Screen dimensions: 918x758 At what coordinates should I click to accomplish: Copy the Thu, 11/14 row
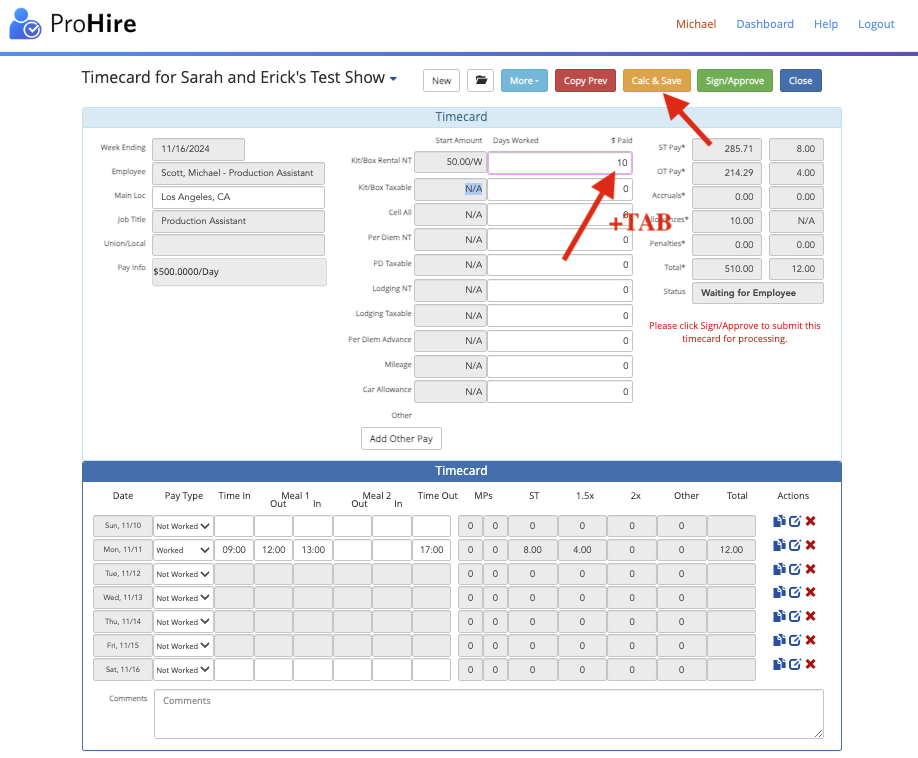[x=779, y=616]
